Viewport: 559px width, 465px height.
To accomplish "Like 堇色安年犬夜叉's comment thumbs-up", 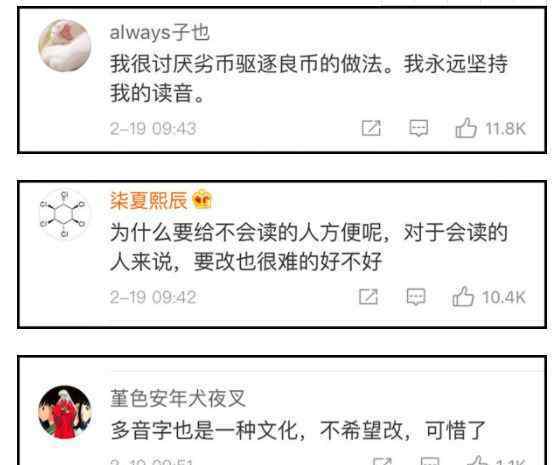I will [x=479, y=460].
